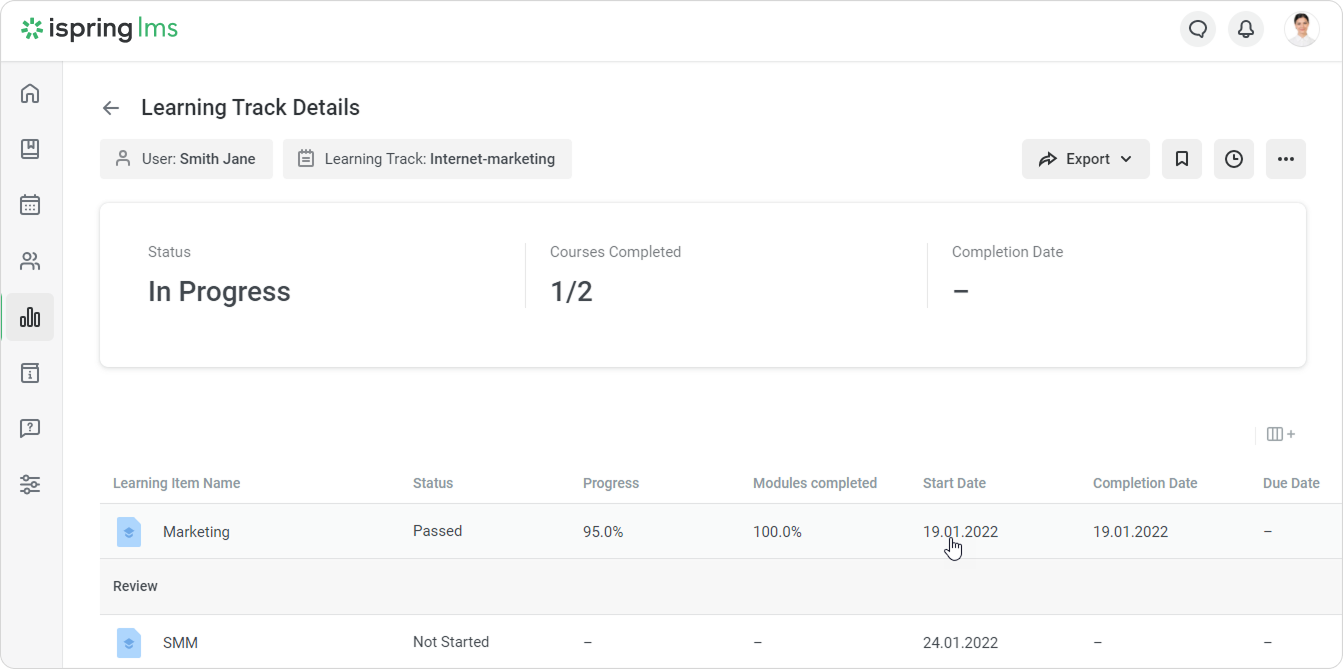Screen dimensions: 1343x669
Task: Open the notifications bell
Action: pyautogui.click(x=1246, y=29)
